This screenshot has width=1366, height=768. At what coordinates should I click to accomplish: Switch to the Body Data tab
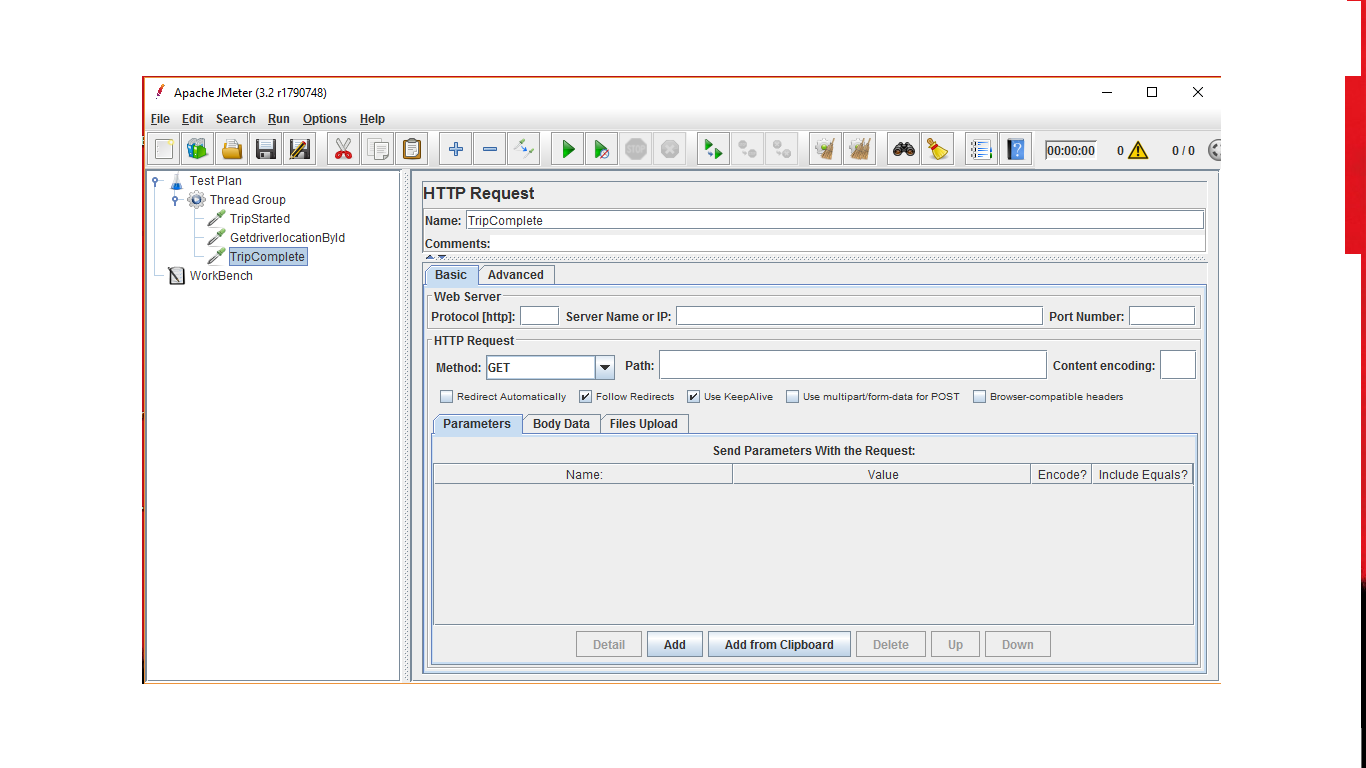561,424
